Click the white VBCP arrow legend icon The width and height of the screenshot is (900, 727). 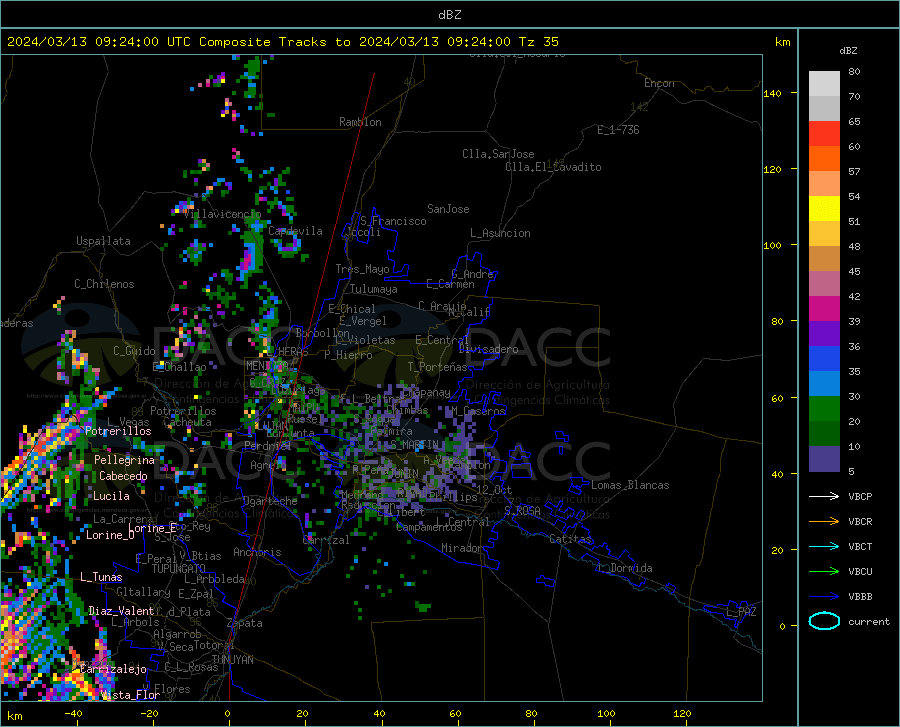pyautogui.click(x=824, y=496)
